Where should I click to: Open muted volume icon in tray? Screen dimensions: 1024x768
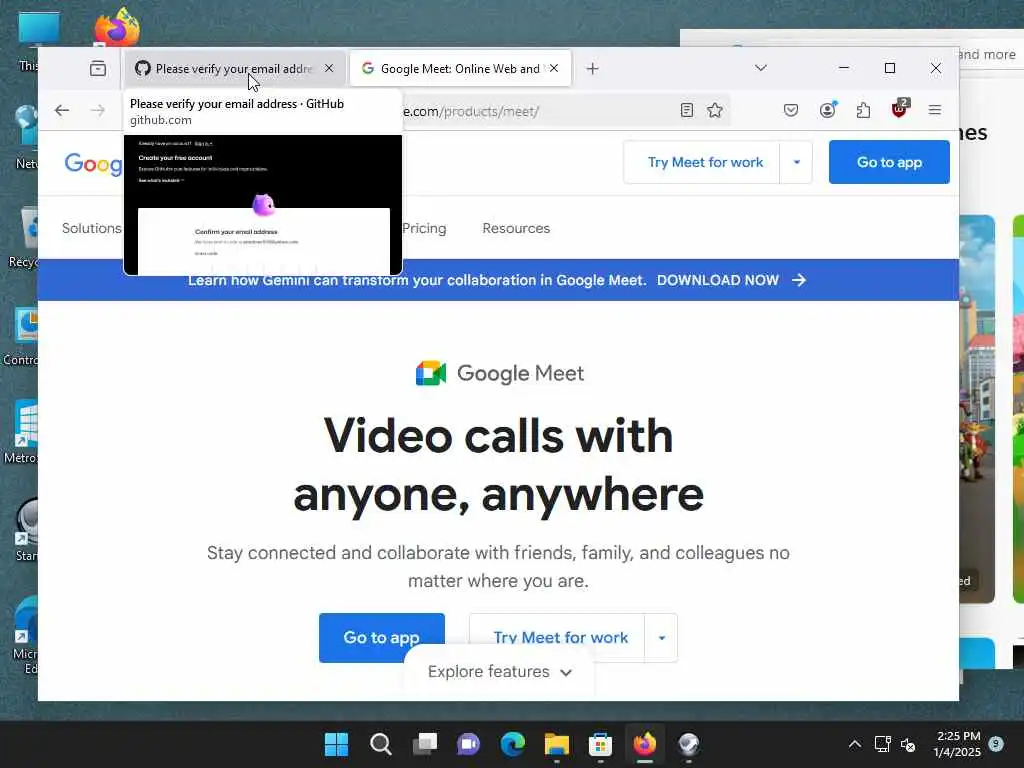coord(908,744)
